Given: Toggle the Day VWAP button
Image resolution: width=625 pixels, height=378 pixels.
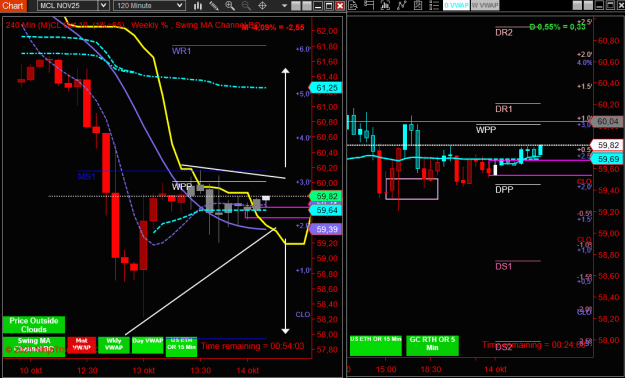Looking at the screenshot, I should point(147,345).
